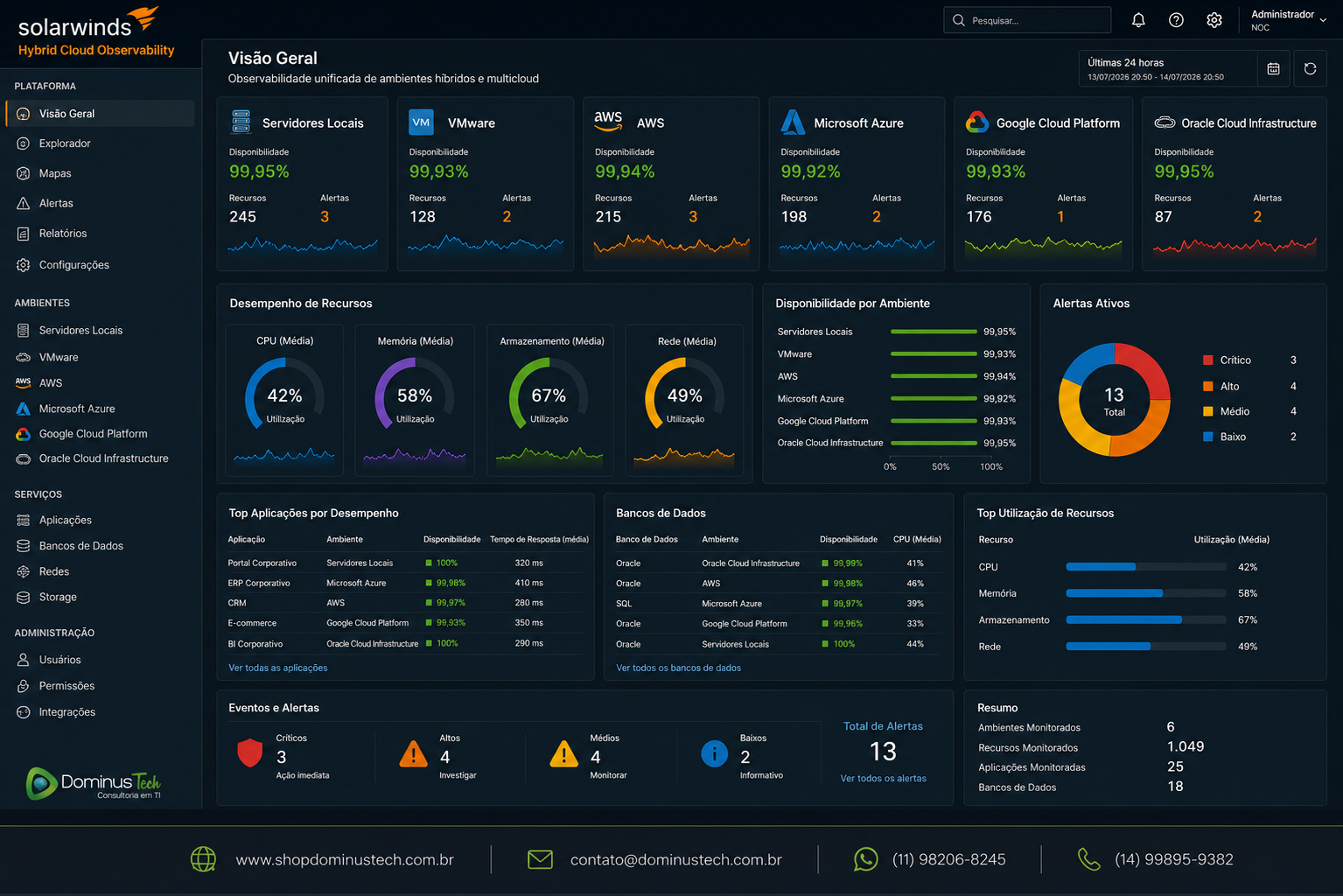Click the Servidores Locais card server icon

(x=241, y=122)
